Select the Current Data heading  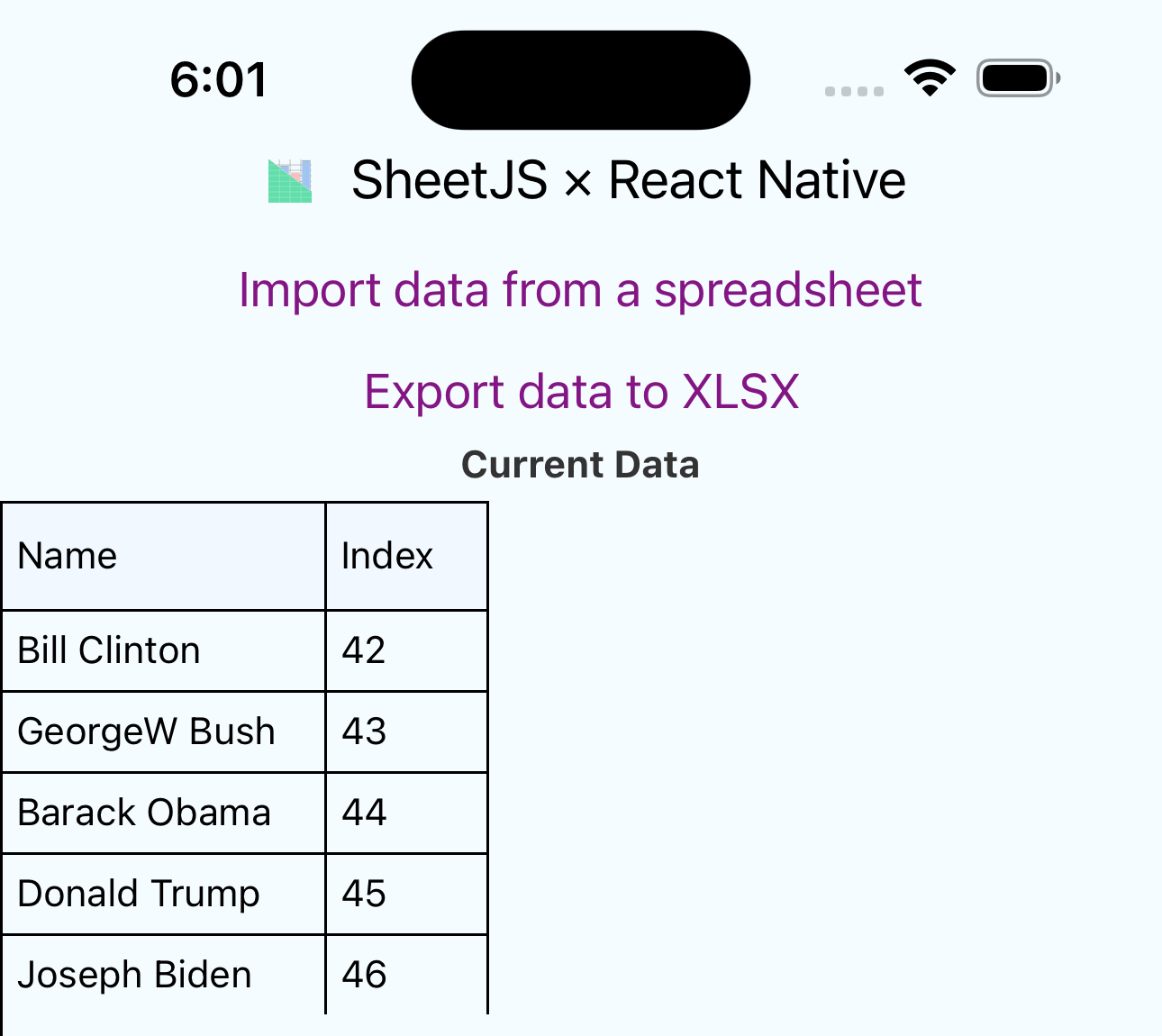(x=580, y=465)
